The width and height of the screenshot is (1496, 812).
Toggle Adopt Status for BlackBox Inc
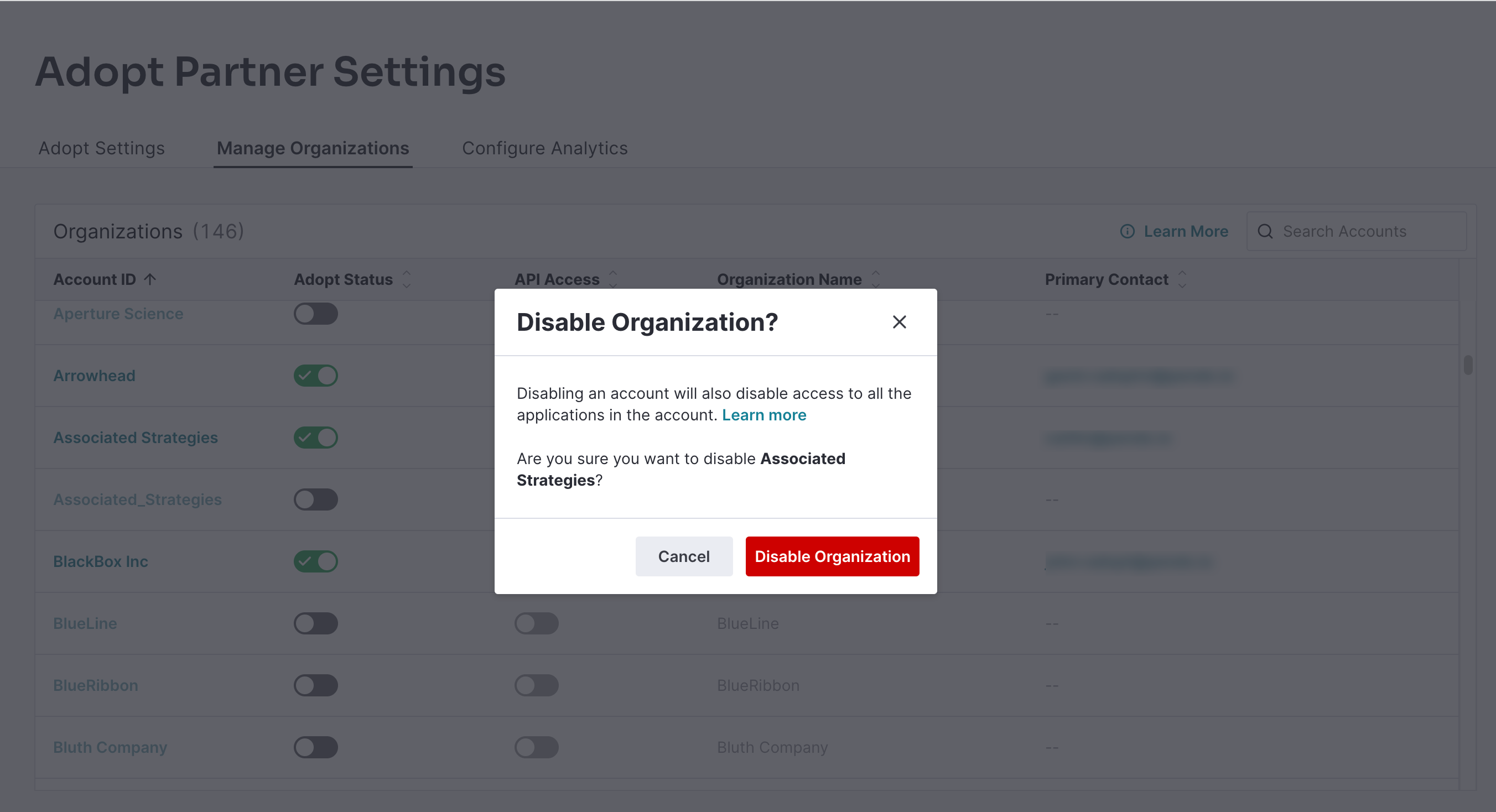315,561
